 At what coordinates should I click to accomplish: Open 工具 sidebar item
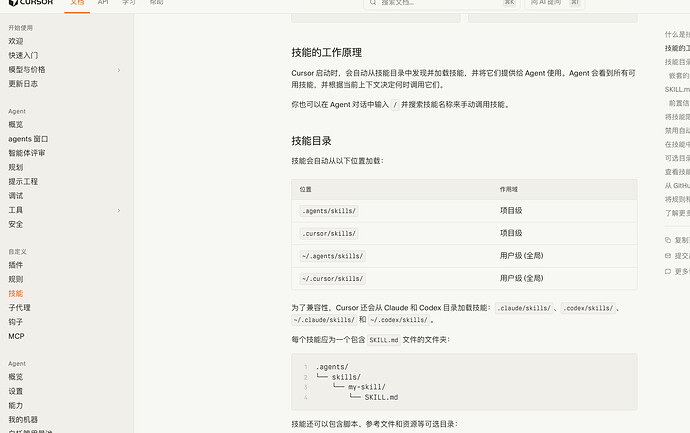click(x=16, y=210)
